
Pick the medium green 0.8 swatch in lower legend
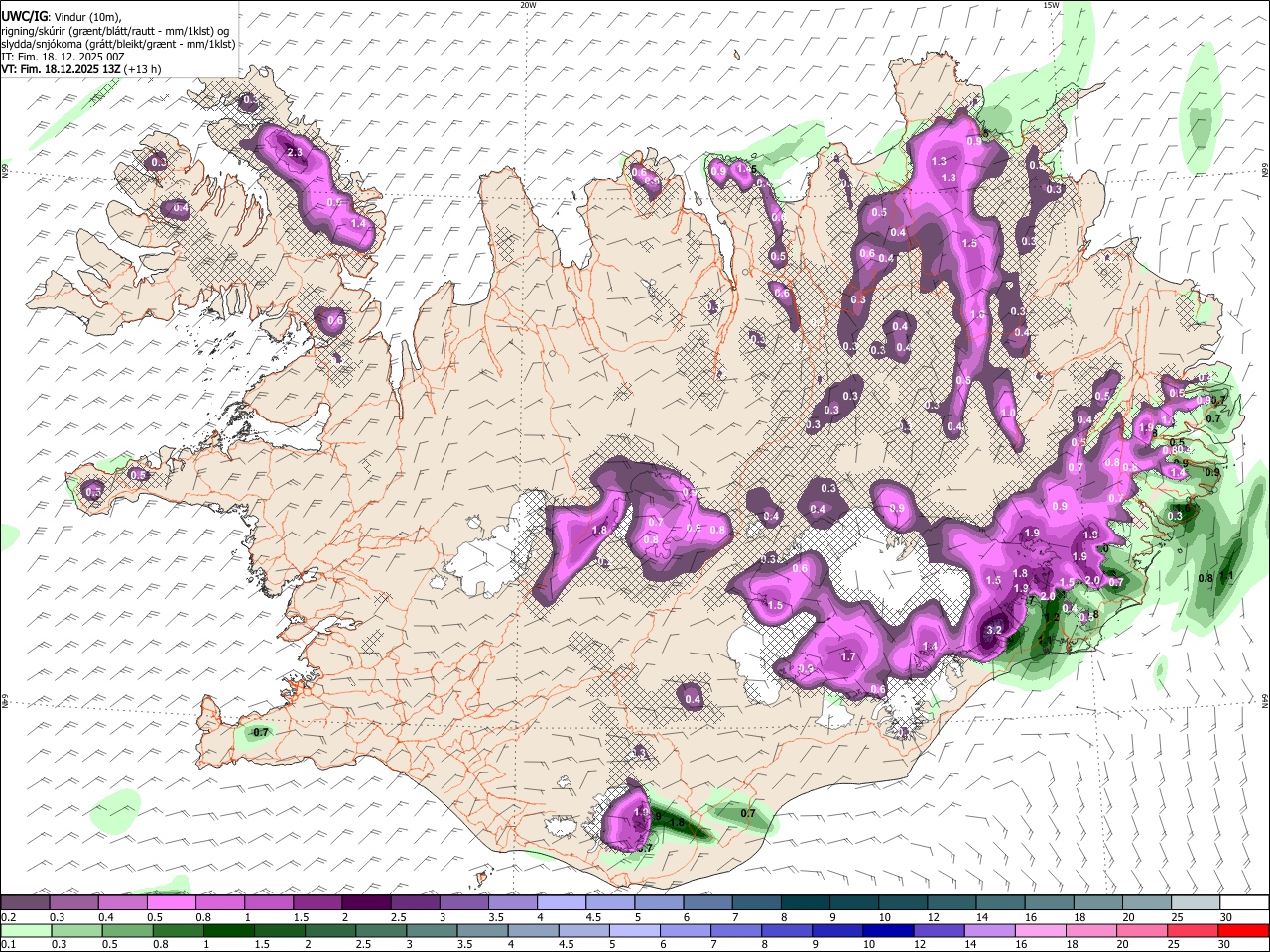coord(178,930)
